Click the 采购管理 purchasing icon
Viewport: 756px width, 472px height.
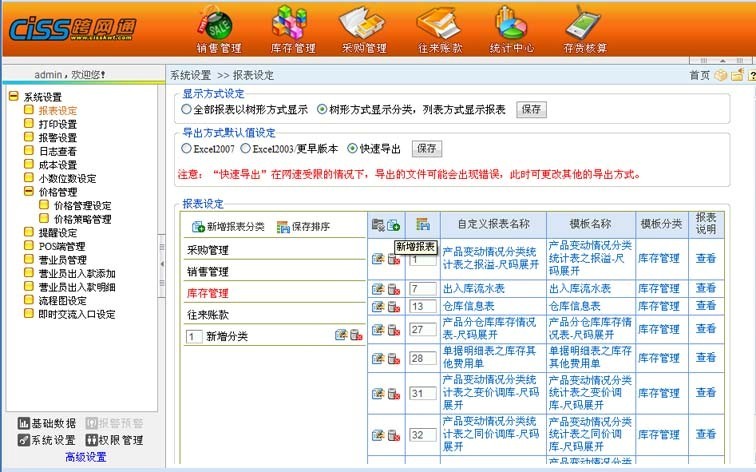click(362, 22)
